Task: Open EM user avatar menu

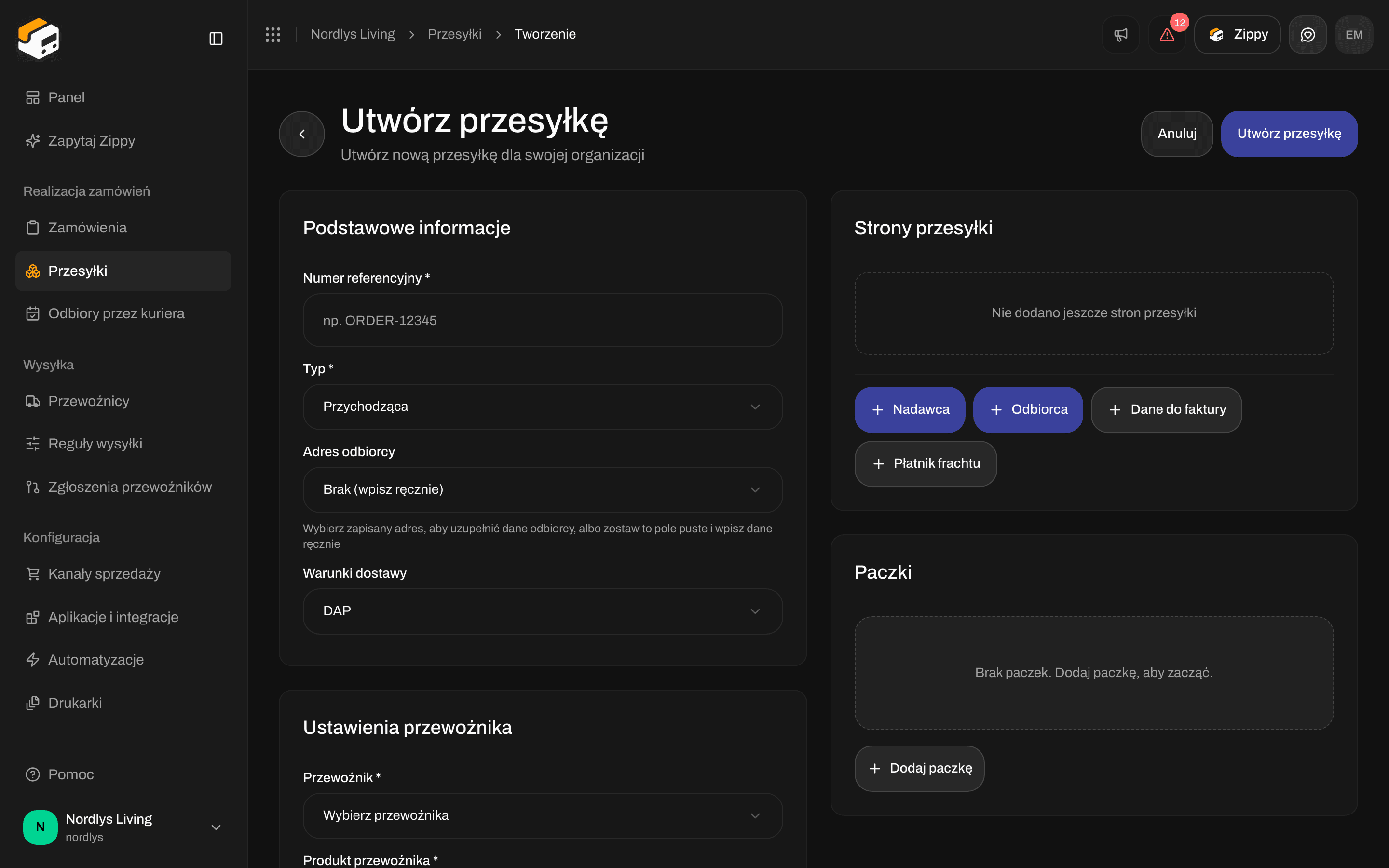Action: pos(1354,34)
